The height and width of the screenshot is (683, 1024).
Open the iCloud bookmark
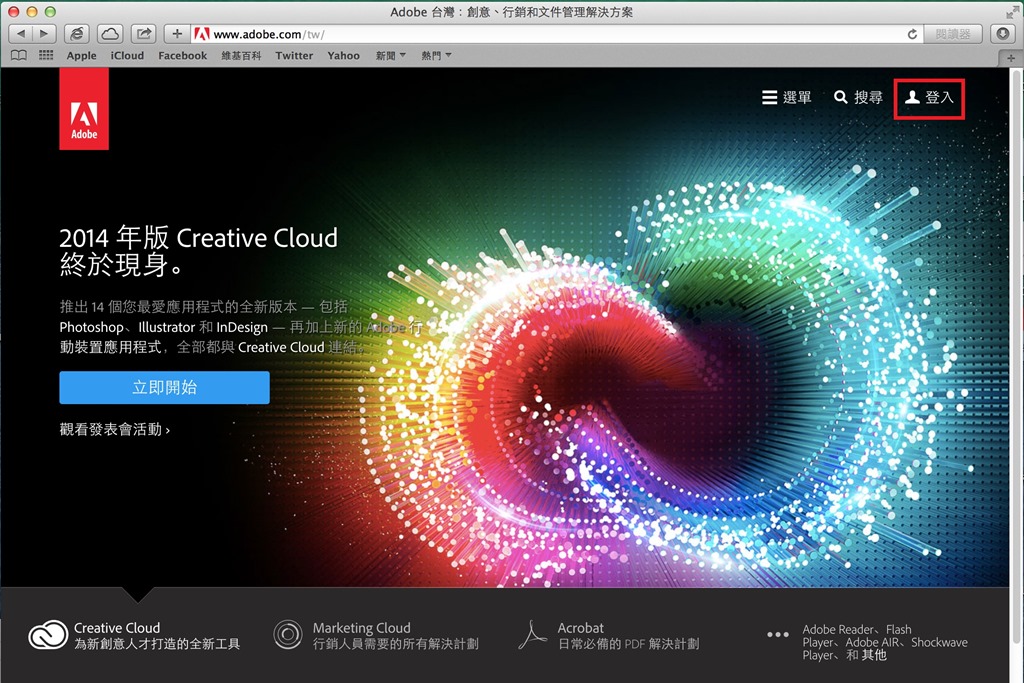(x=127, y=56)
